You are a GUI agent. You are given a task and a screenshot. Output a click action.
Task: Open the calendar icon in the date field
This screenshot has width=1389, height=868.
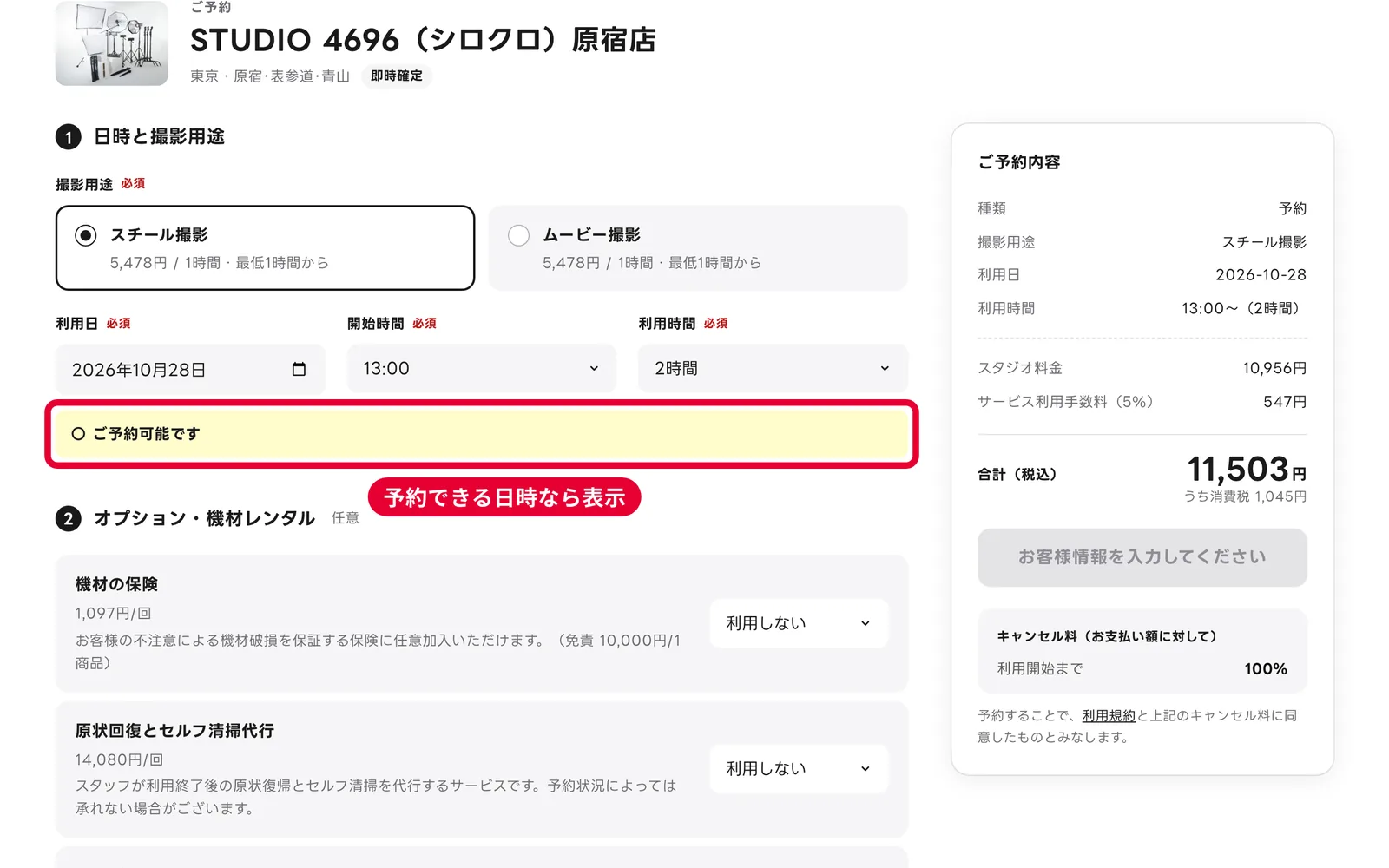click(x=299, y=369)
